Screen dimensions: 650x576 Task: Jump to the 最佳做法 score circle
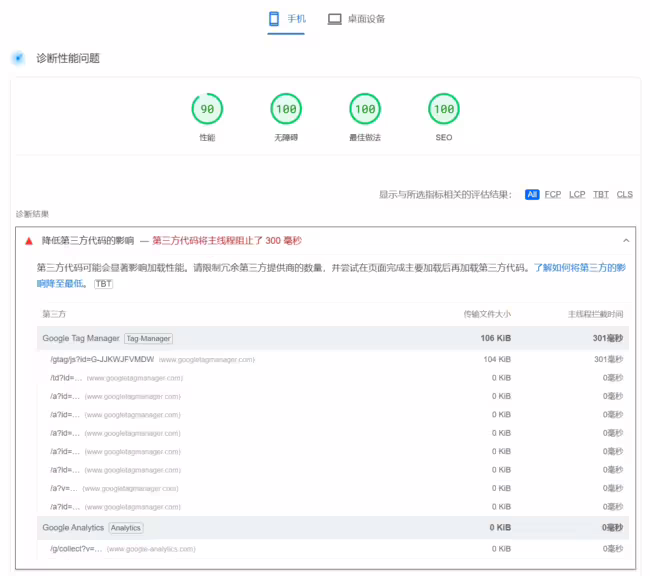click(365, 109)
